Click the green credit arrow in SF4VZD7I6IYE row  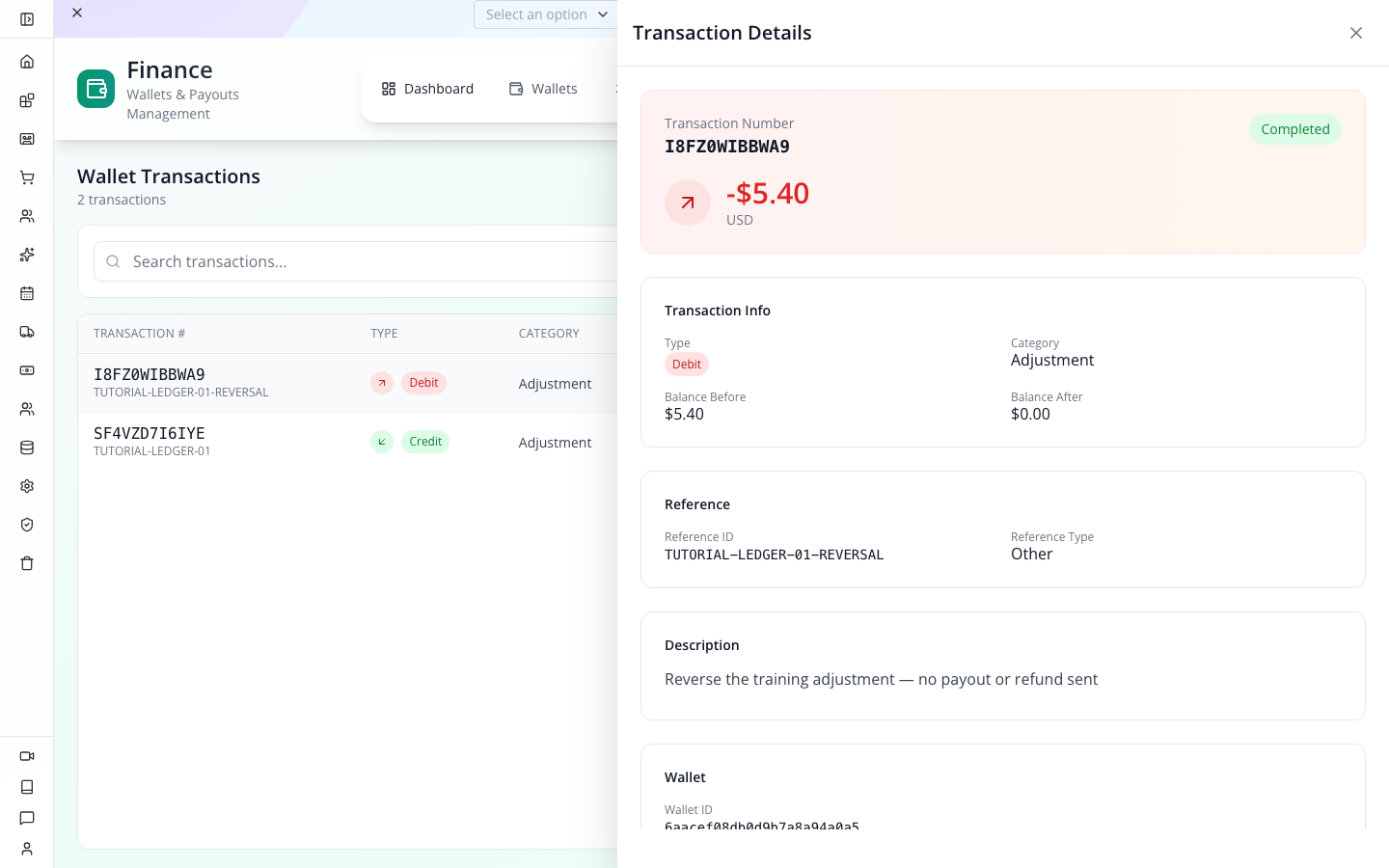coord(382,442)
